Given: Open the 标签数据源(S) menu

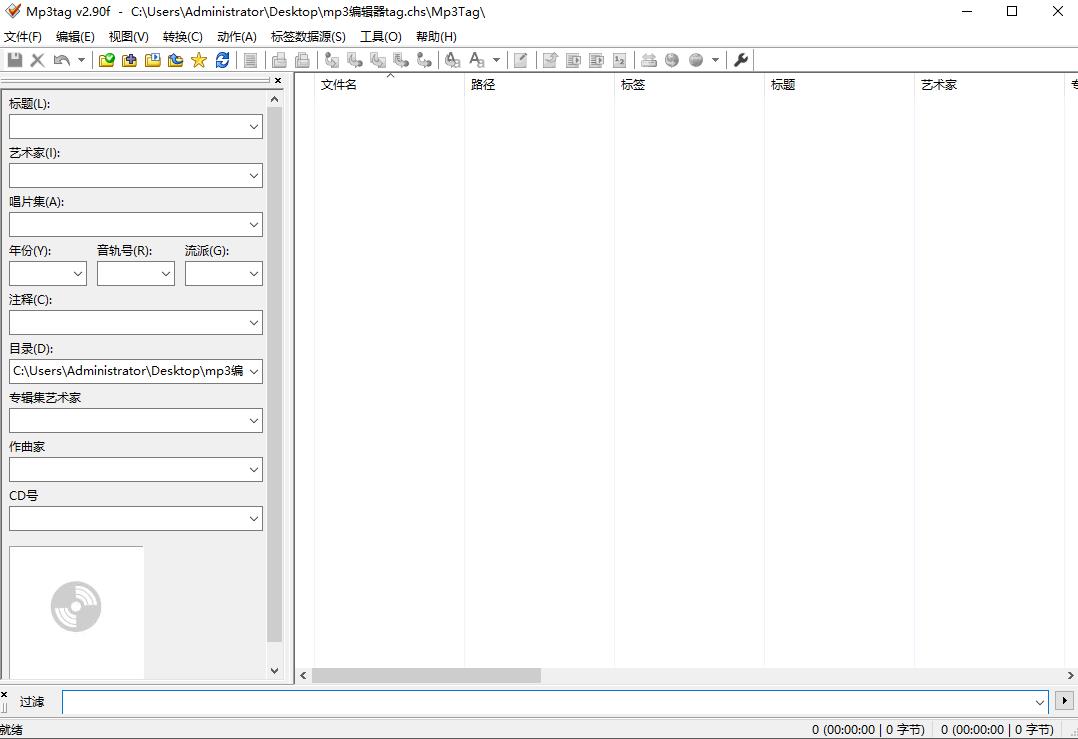Looking at the screenshot, I should (x=308, y=36).
